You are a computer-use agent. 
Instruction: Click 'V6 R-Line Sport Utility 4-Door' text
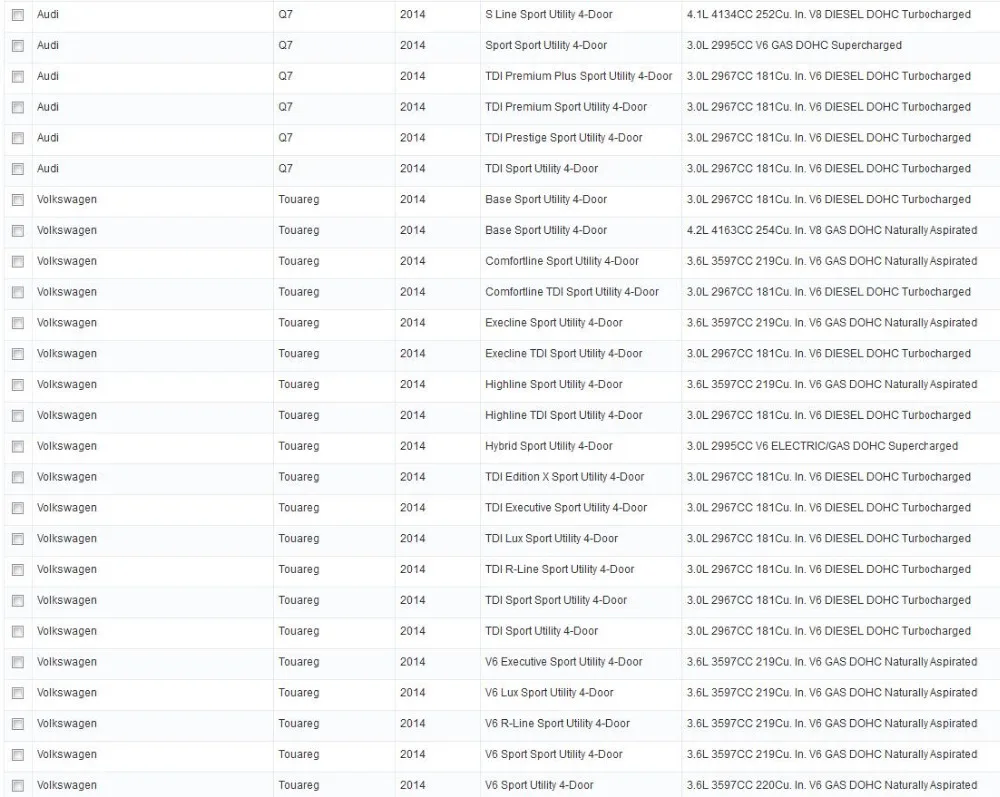[x=557, y=724]
